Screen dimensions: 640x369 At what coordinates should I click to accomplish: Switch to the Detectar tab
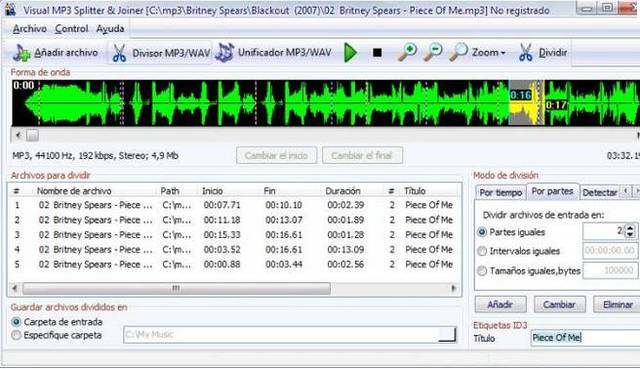click(599, 193)
